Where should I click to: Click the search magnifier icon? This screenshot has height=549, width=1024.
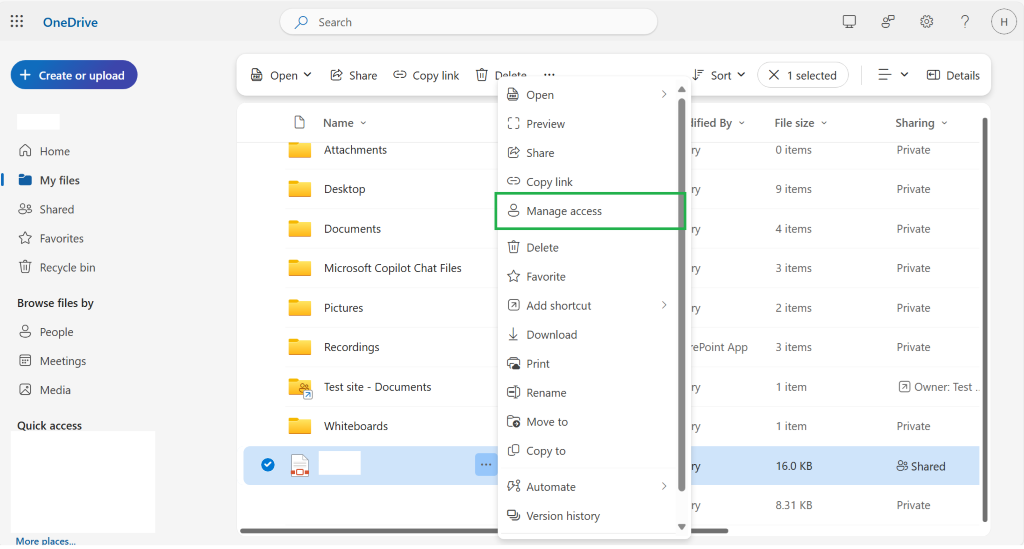coord(301,22)
